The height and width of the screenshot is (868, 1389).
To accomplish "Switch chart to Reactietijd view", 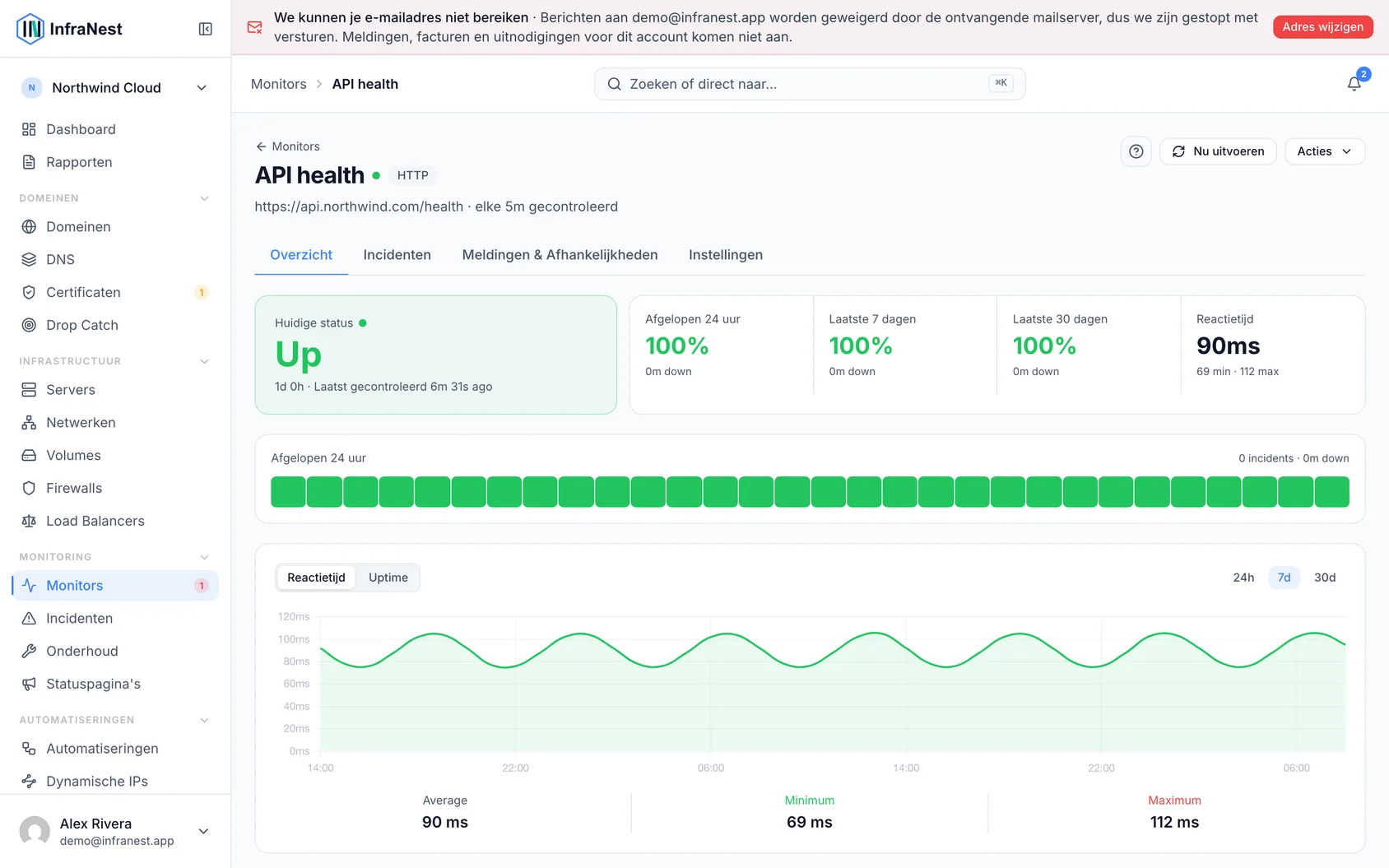I will point(316,578).
